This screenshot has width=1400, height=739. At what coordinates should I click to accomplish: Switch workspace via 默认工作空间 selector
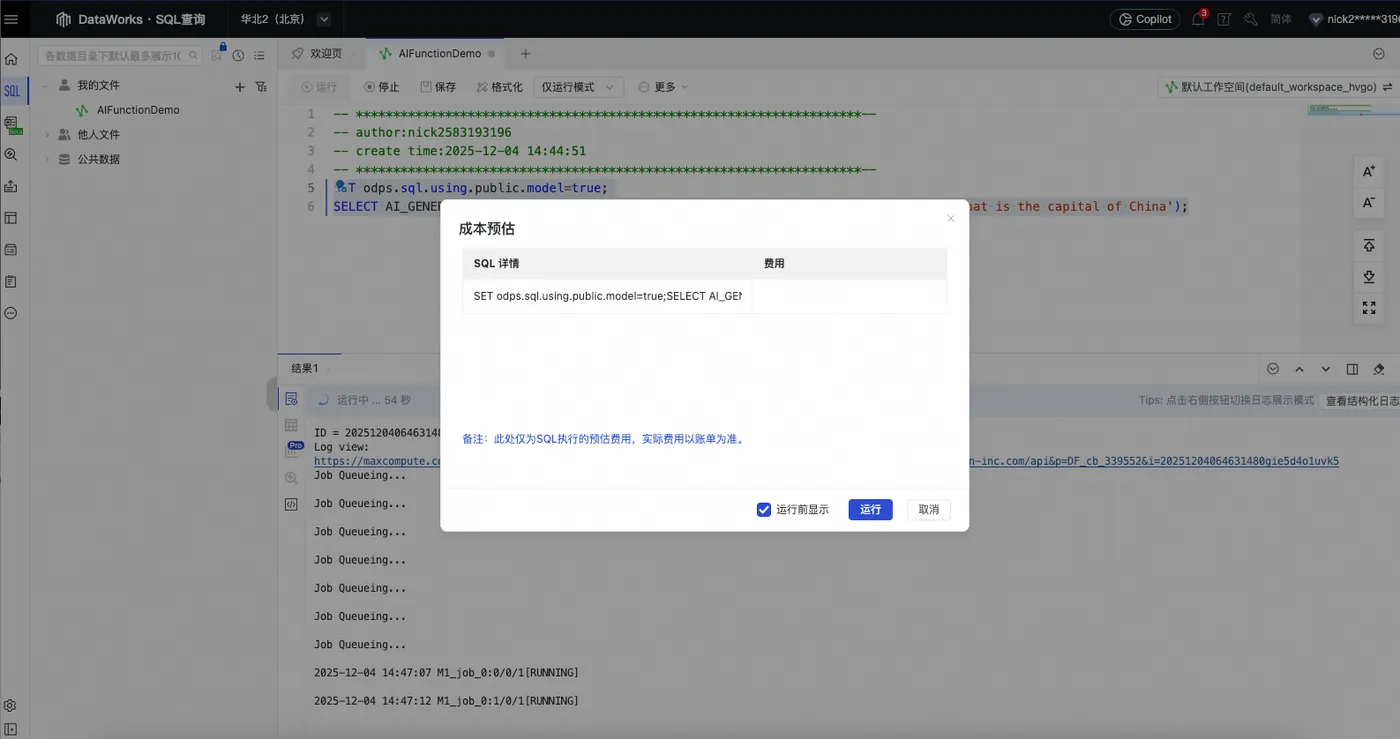click(1278, 87)
